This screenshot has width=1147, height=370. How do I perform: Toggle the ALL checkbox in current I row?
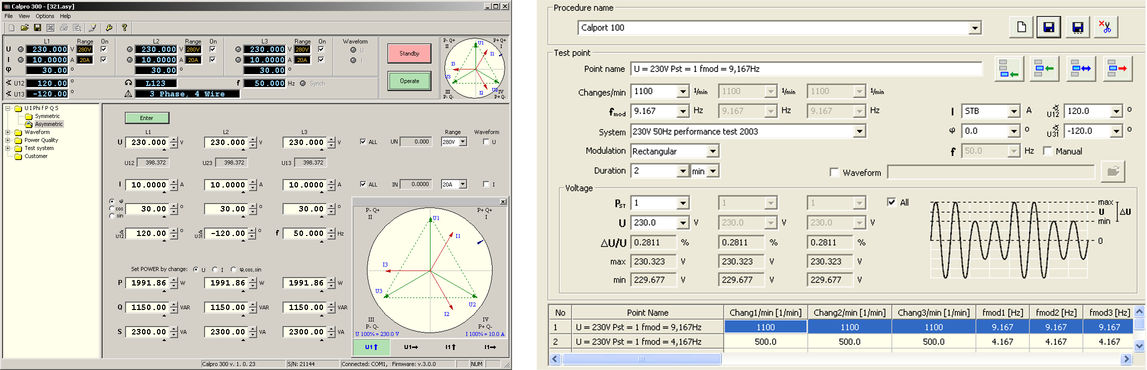pyautogui.click(x=363, y=184)
